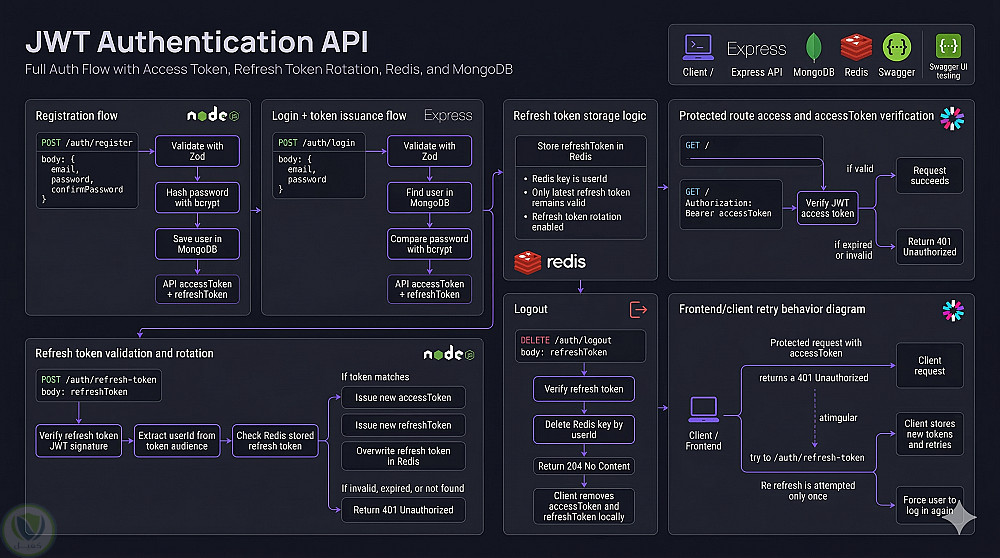The width and height of the screenshot is (1000, 558).
Task: Click the Swagger UI testing icon
Action: coord(948,46)
